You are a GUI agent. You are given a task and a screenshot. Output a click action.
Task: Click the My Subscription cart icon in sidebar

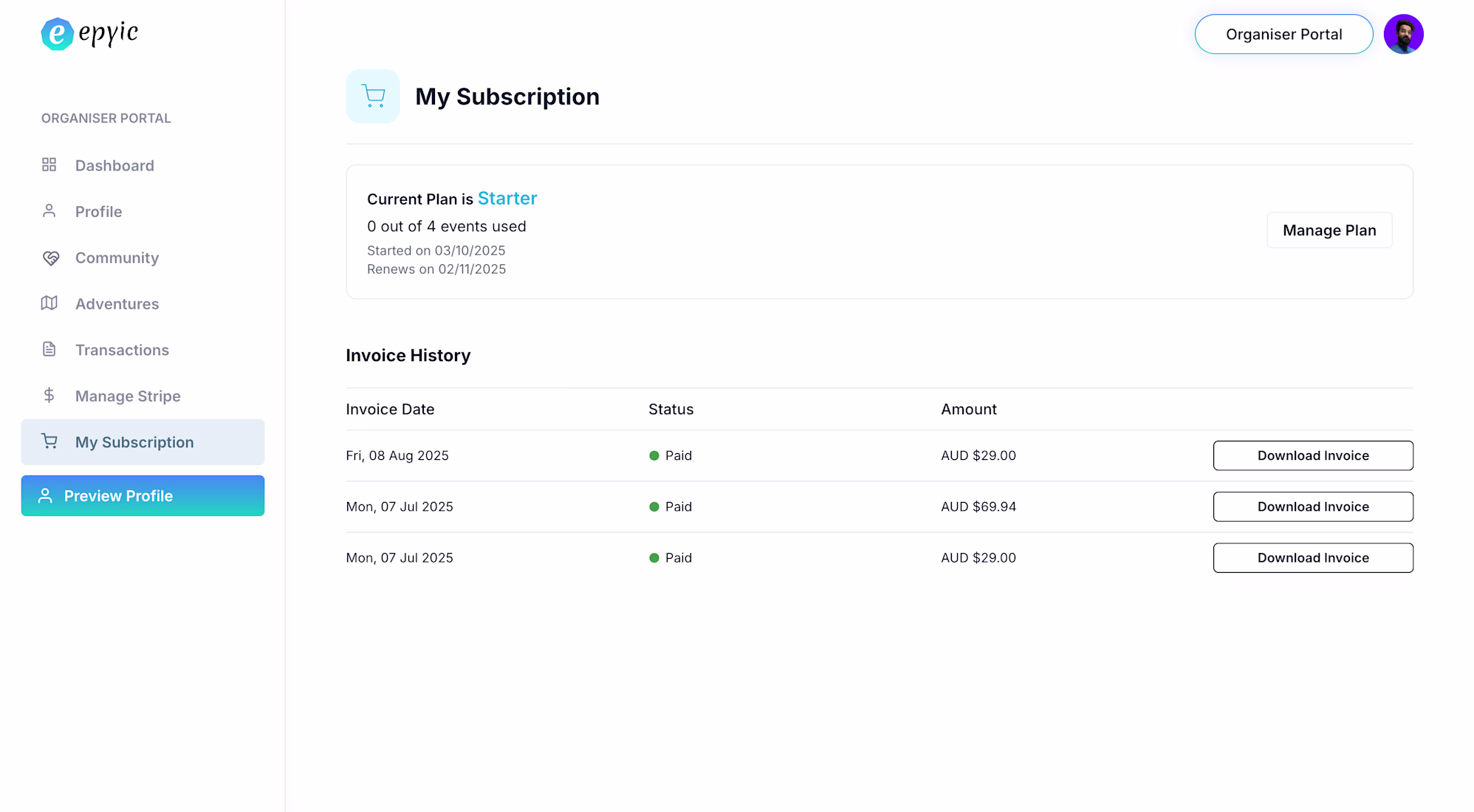click(49, 441)
